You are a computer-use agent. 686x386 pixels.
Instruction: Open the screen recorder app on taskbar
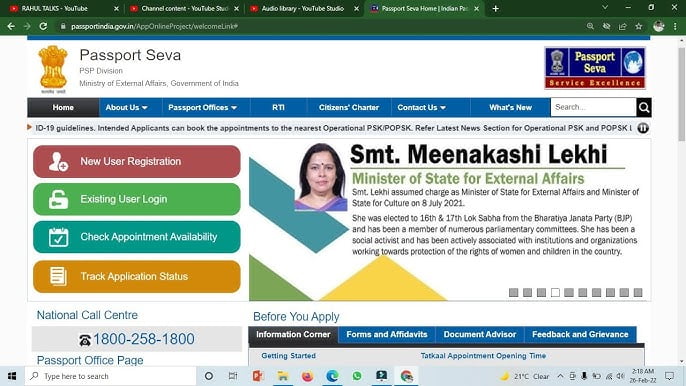pyautogui.click(x=382, y=376)
